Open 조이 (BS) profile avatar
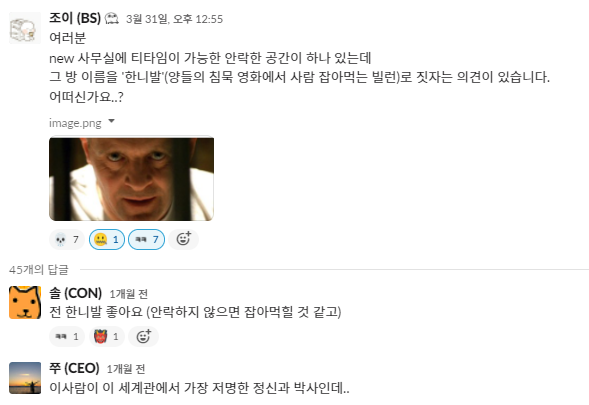Screen dimensions: 589x405 25,28
